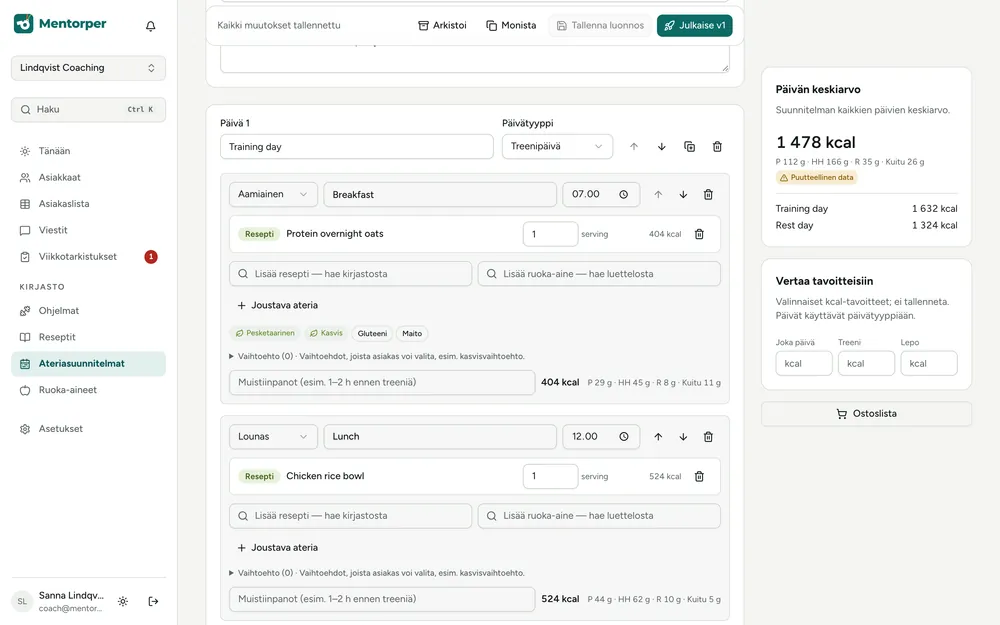Open the notifications bell
This screenshot has width=1000, height=625.
click(151, 26)
